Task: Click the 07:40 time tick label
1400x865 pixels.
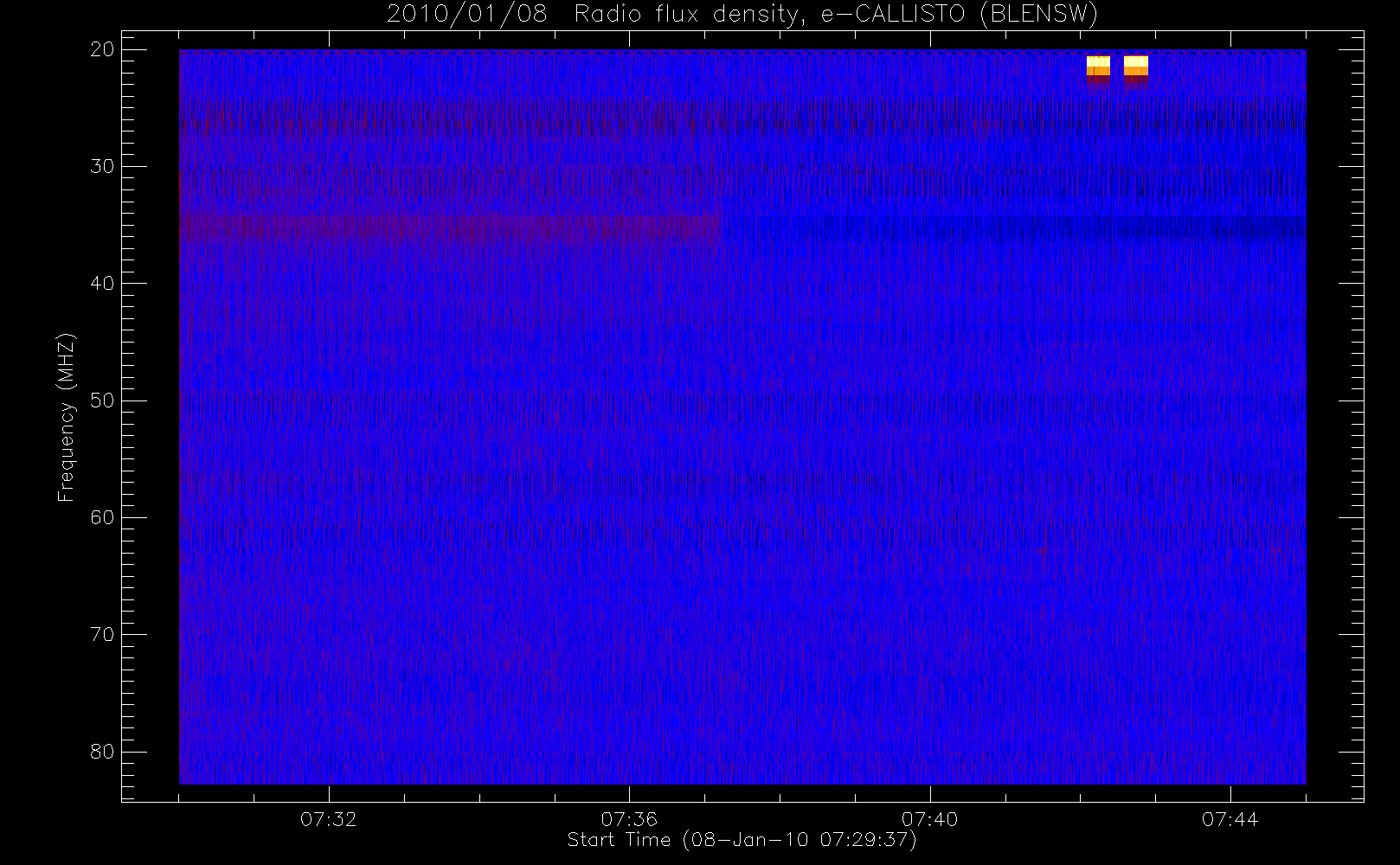Action: coord(929,819)
